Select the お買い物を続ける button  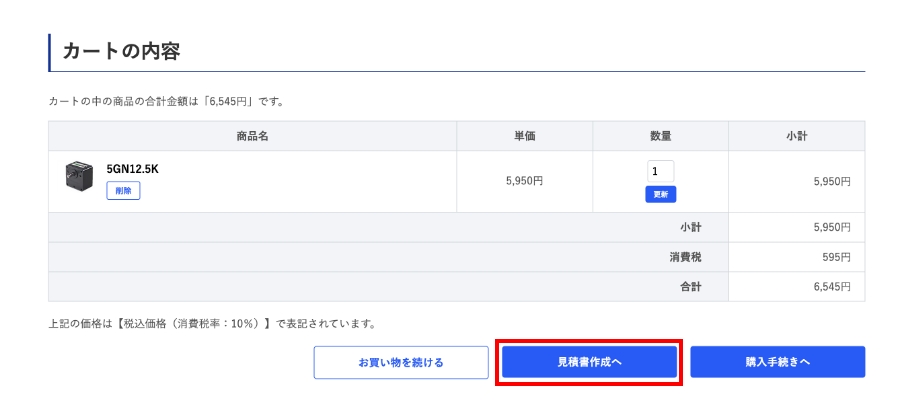pos(401,362)
